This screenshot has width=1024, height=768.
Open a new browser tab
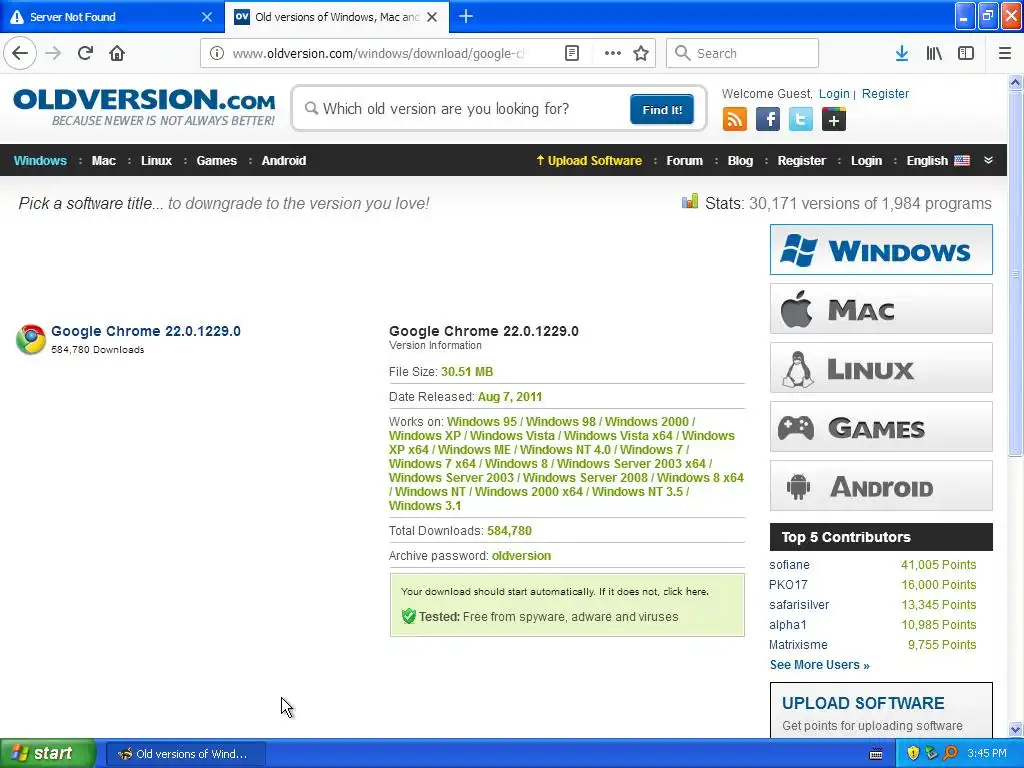[466, 16]
